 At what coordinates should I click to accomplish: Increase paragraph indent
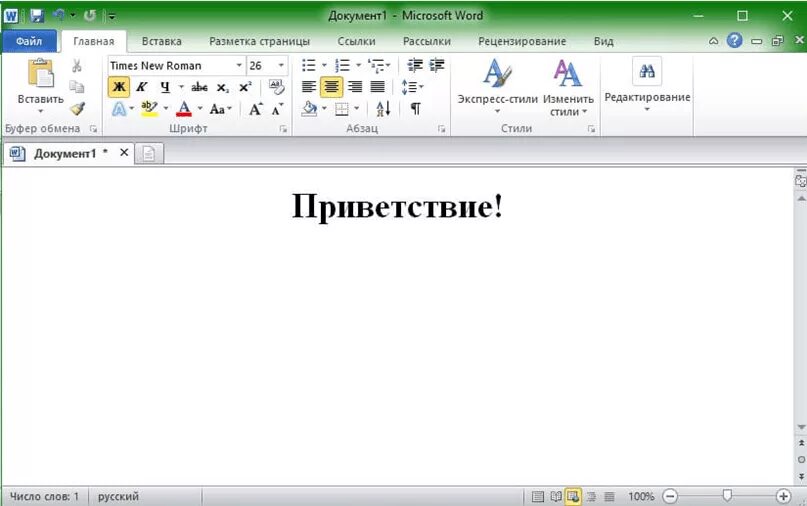click(437, 65)
